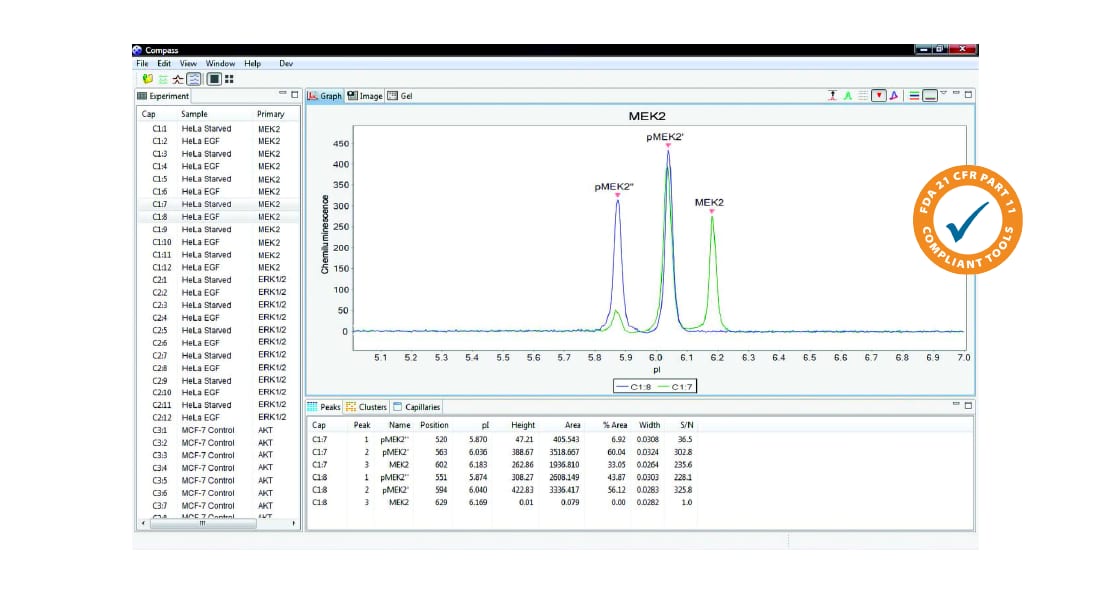
Task: Toggle the blue wavy lines view button
Action: [x=194, y=79]
